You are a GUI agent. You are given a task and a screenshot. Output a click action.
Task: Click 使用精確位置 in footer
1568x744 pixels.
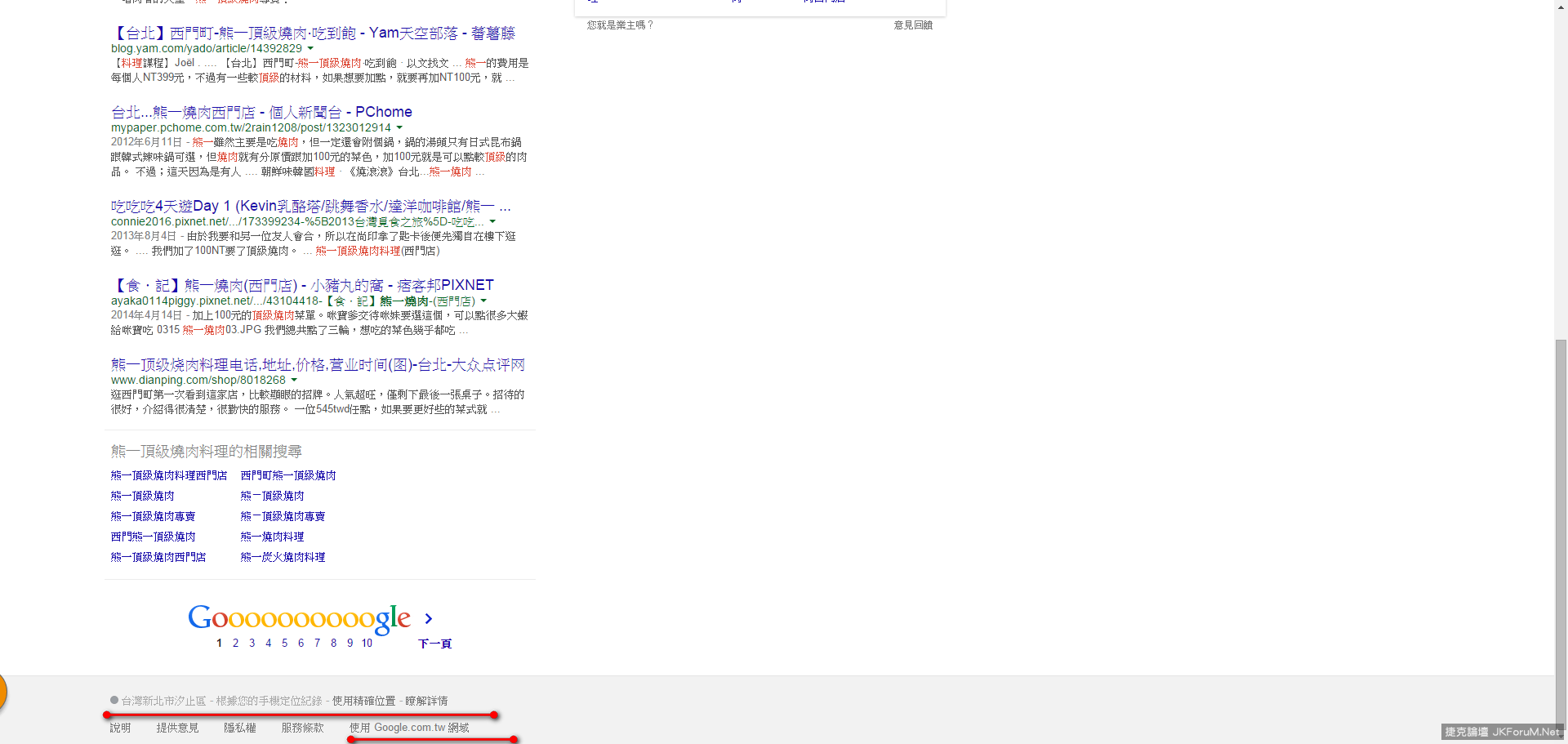click(x=363, y=701)
